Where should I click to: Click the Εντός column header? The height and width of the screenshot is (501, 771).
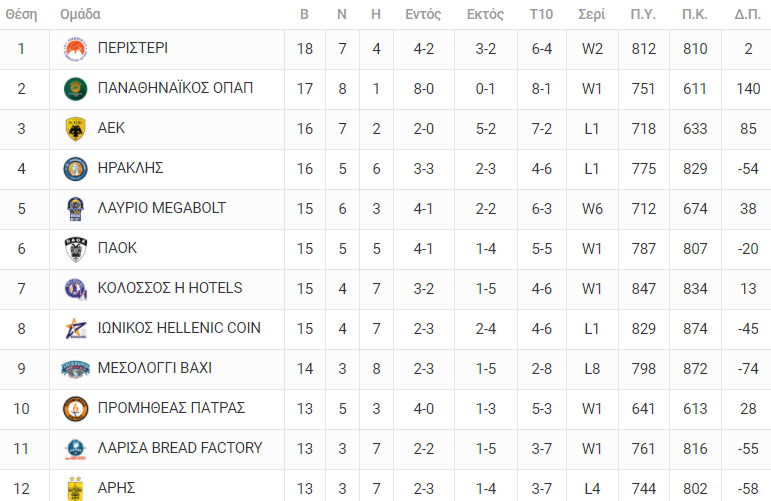coord(423,15)
